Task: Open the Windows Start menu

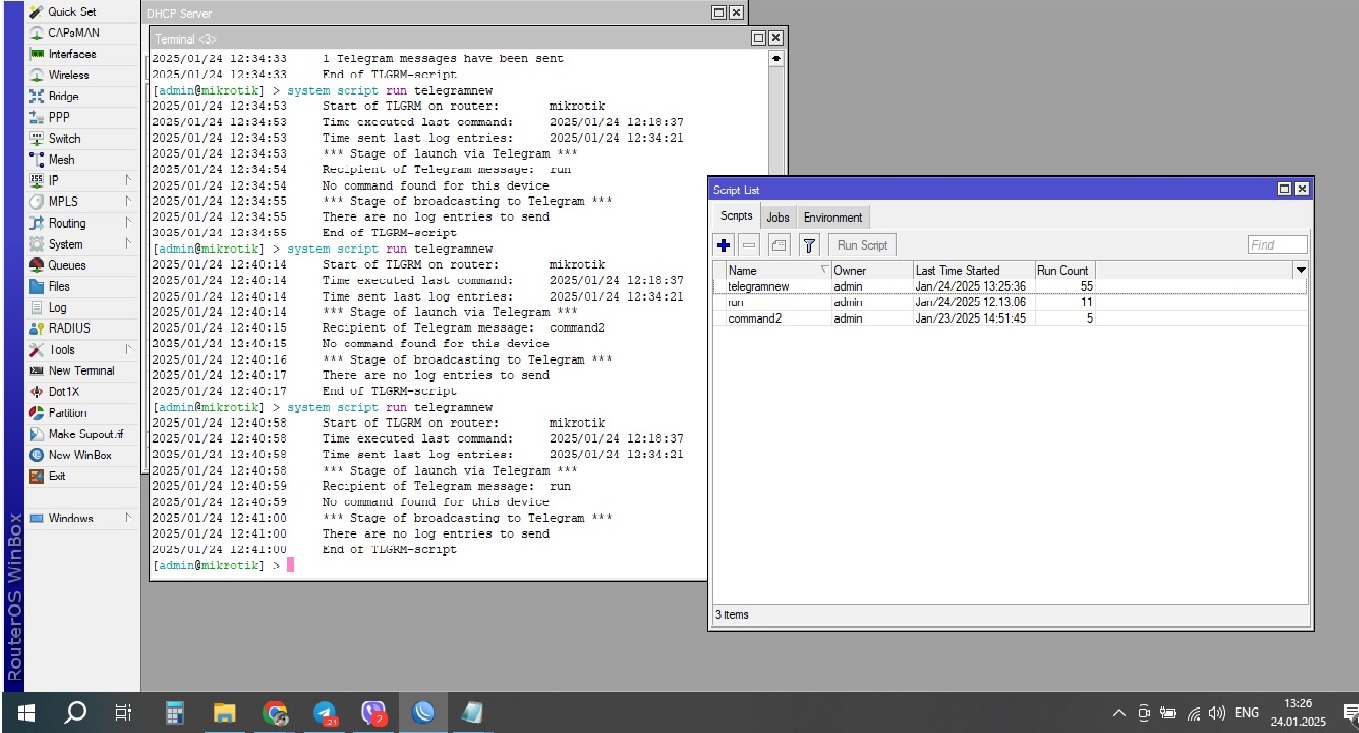Action: (27, 713)
